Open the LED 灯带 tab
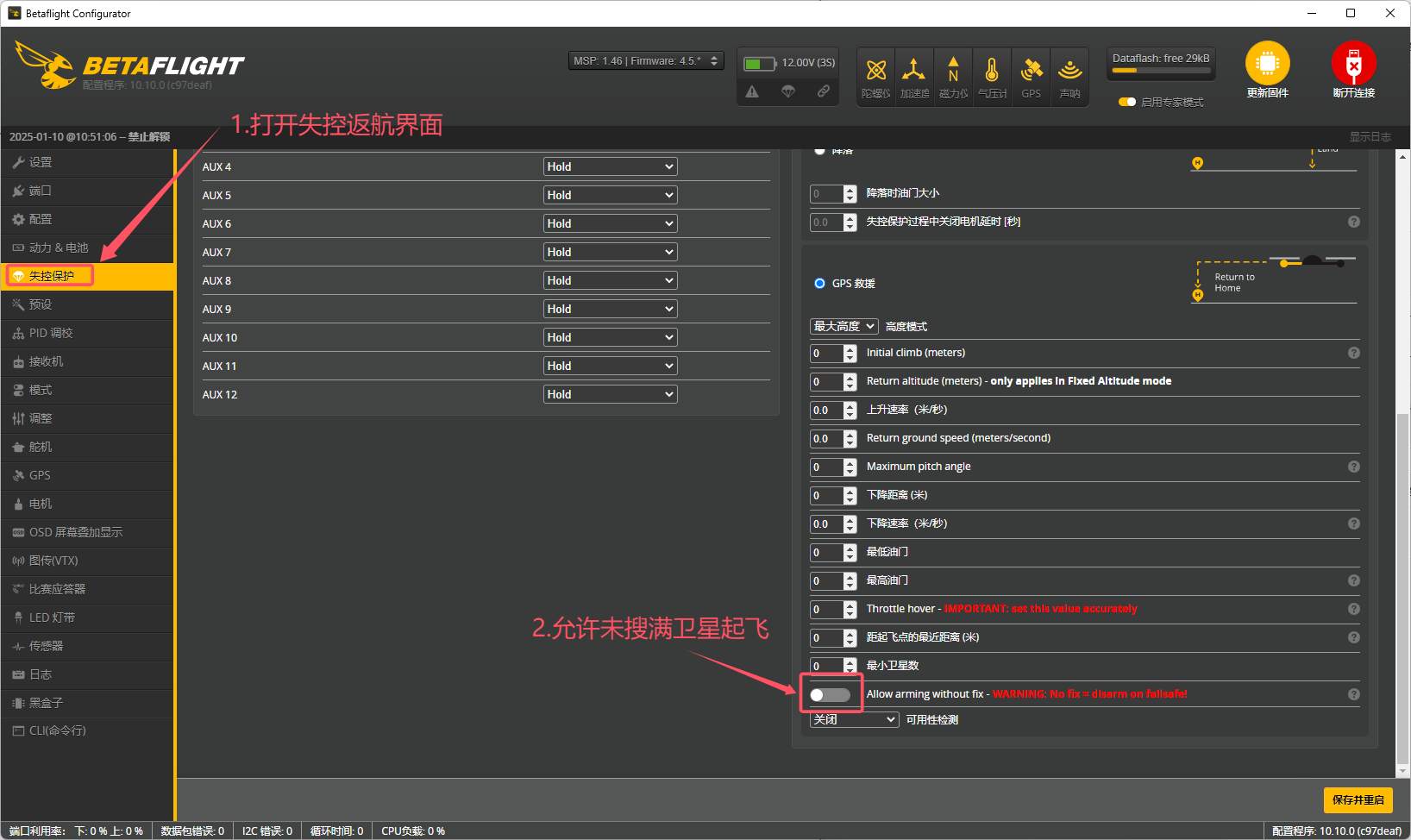This screenshot has height=840, width=1411. 87,617
